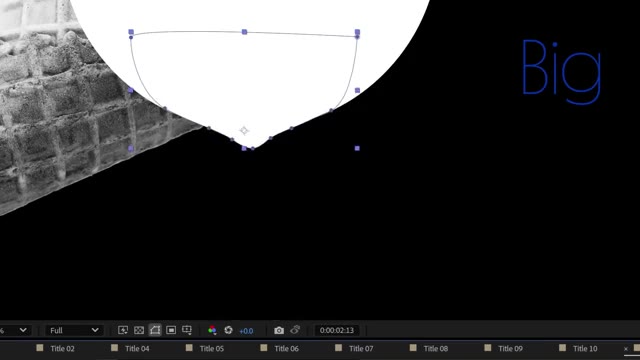Click the Title 02 tab color label
The image size is (640, 360).
tap(40, 348)
